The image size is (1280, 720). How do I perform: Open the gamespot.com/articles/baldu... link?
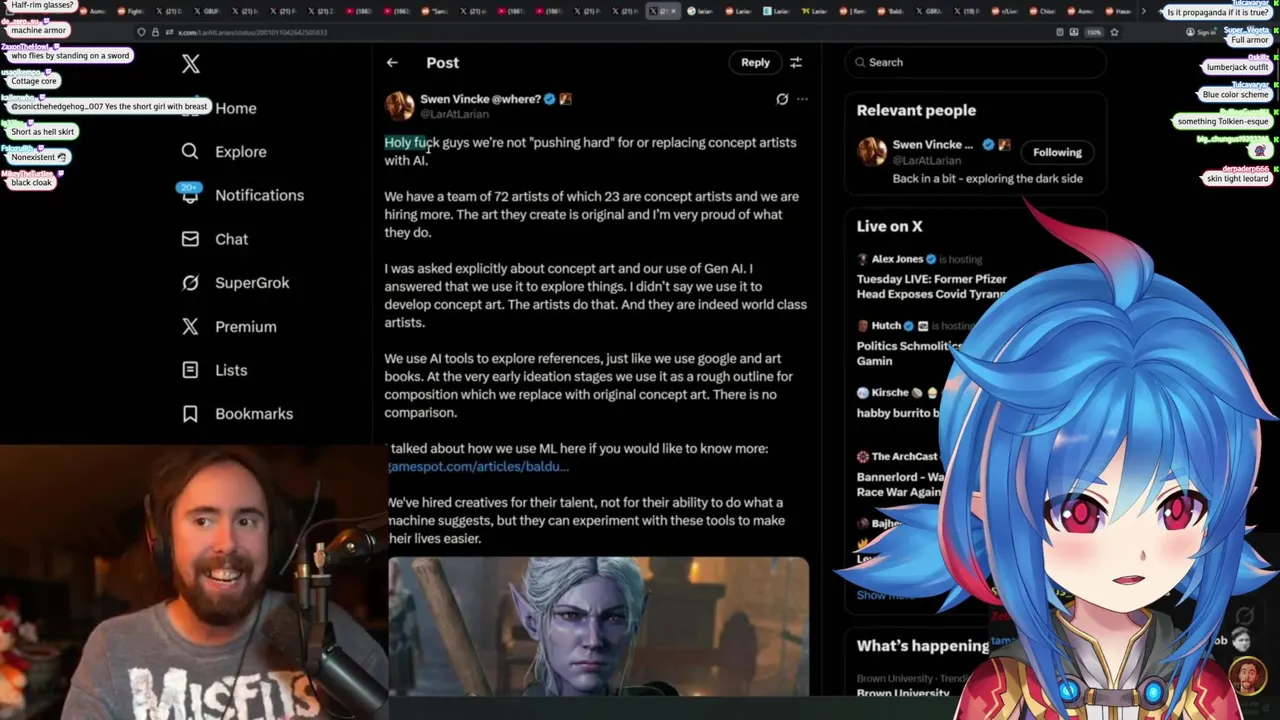coord(479,467)
